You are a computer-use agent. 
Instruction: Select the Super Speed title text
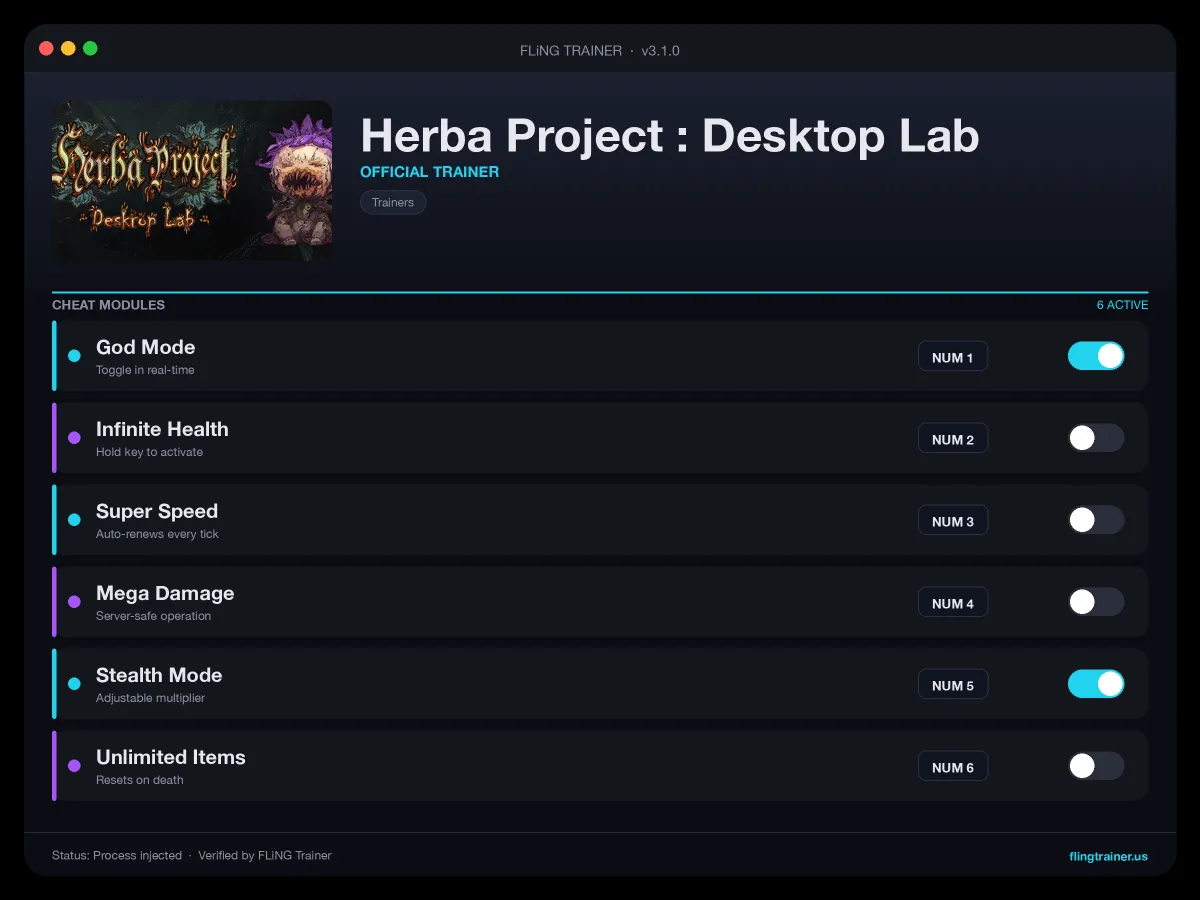[x=157, y=511]
